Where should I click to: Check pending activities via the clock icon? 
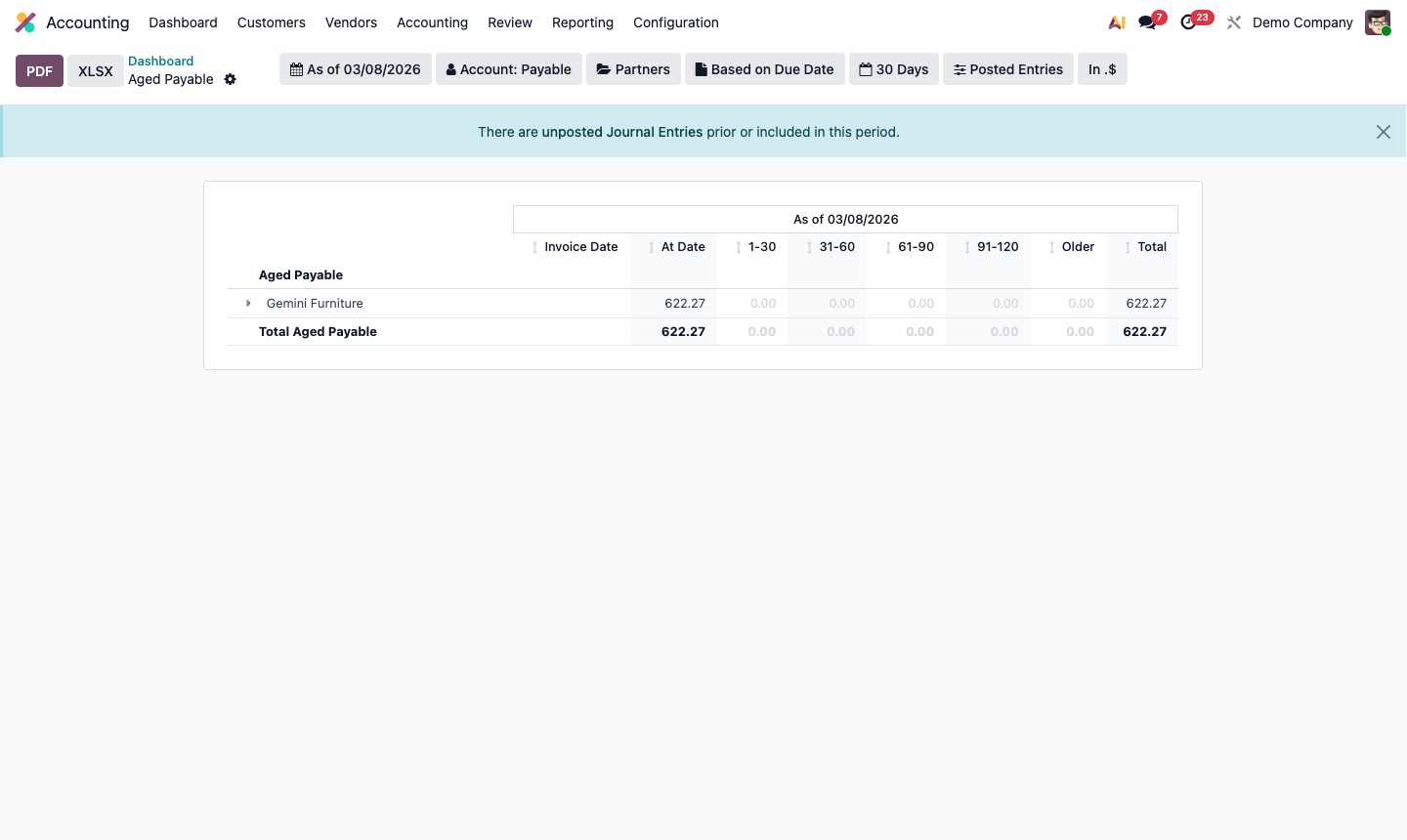click(x=1187, y=21)
